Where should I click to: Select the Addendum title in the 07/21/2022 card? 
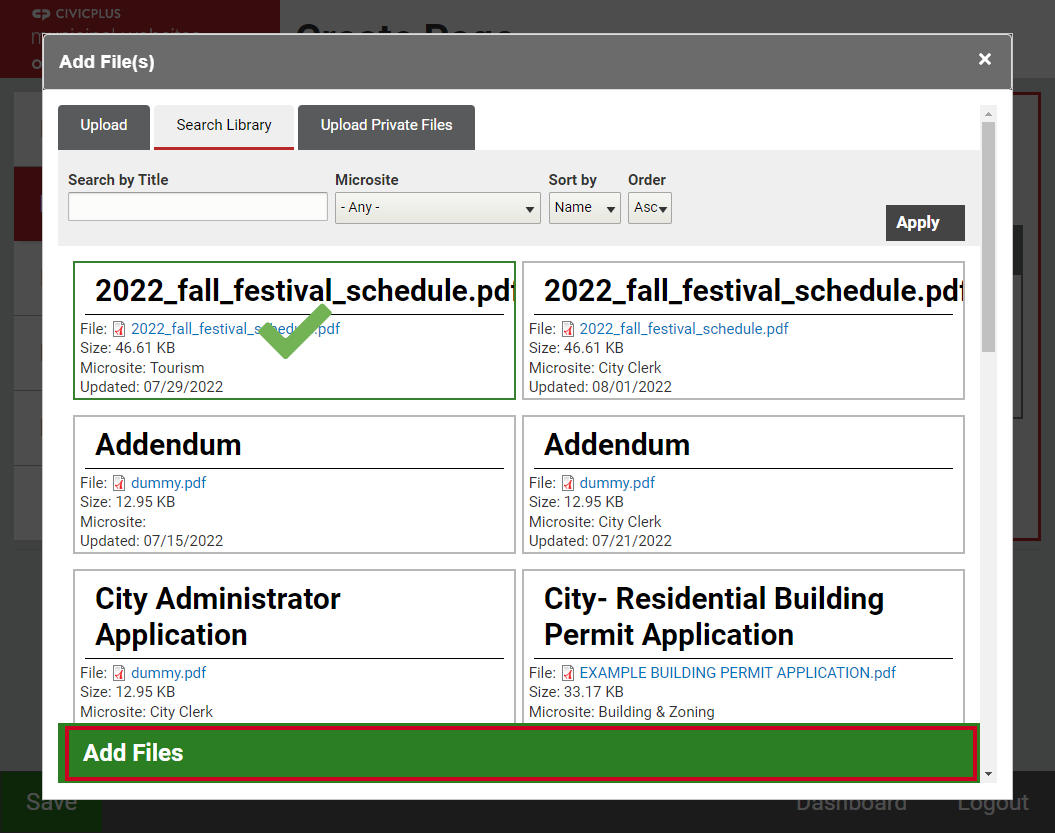point(617,445)
